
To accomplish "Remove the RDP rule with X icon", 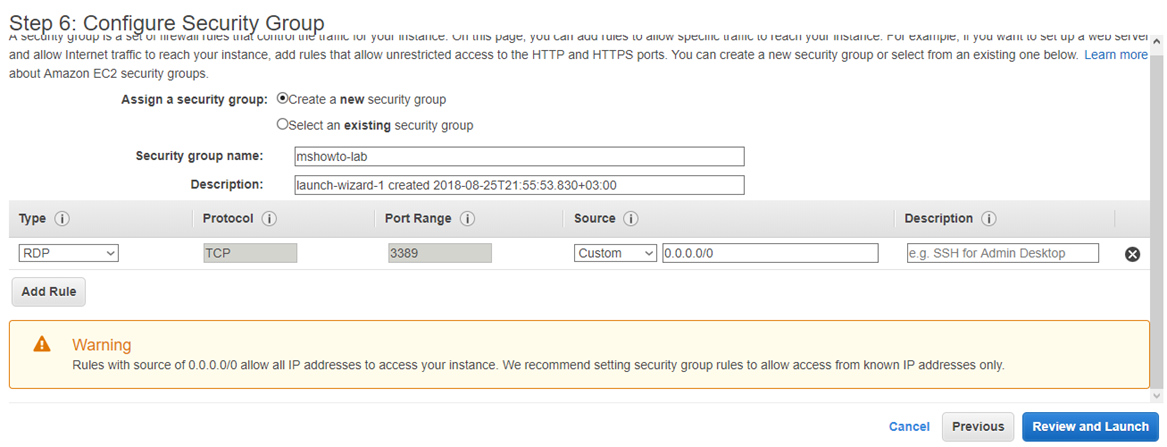I will point(1132,254).
